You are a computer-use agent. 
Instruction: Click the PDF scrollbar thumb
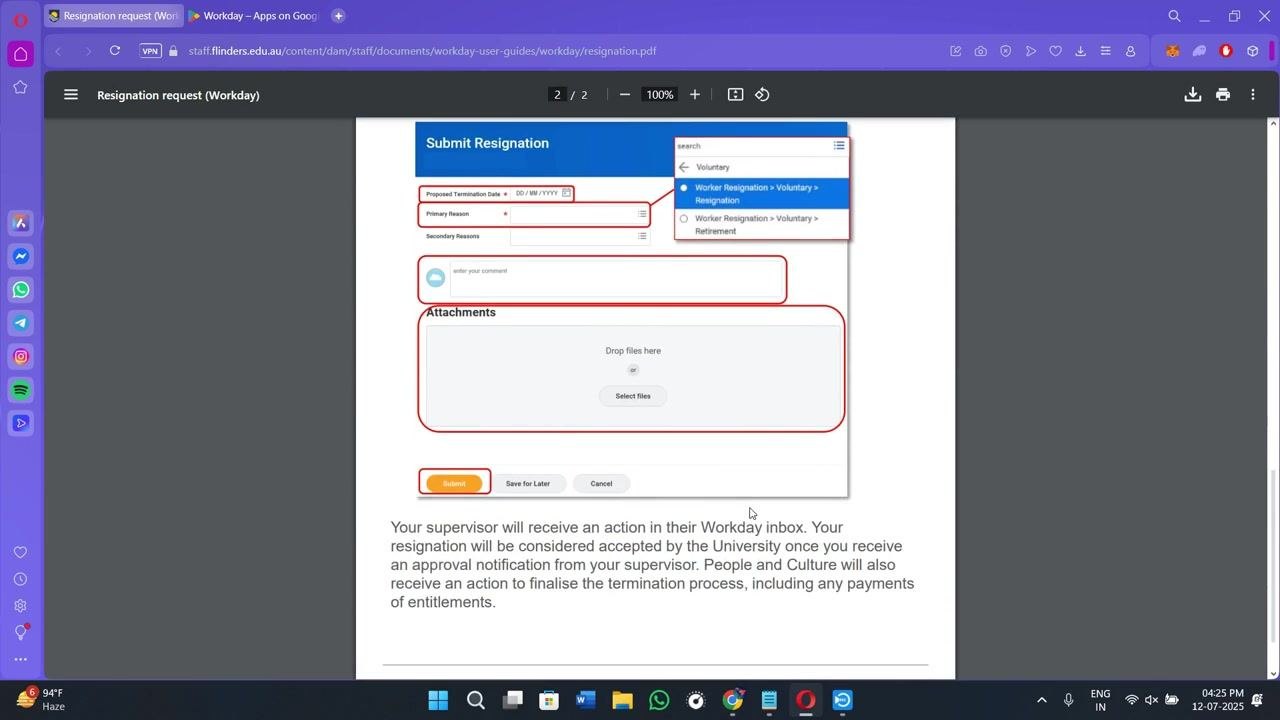[x=1273, y=555]
